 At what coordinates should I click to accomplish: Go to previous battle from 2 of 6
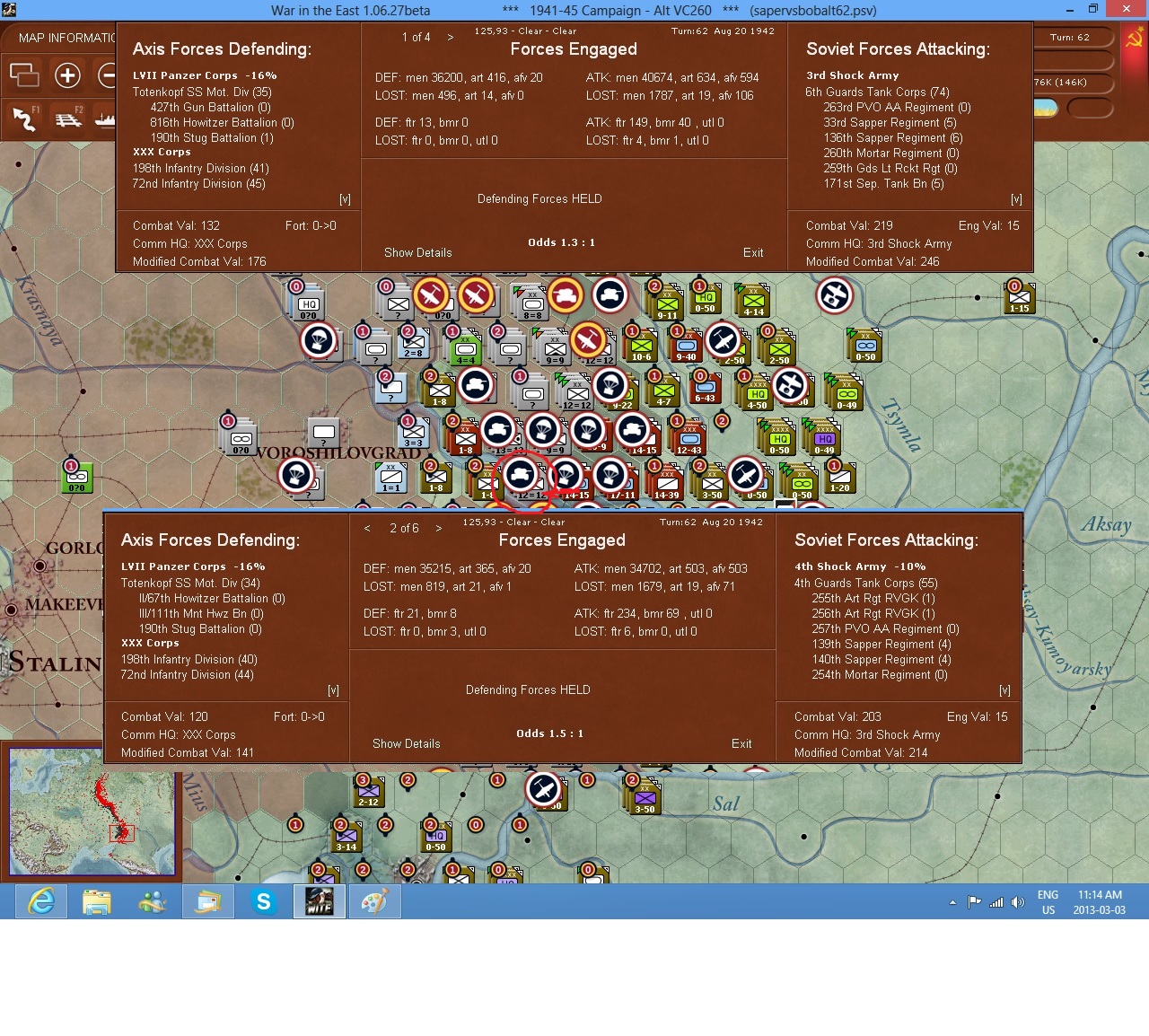[x=366, y=528]
